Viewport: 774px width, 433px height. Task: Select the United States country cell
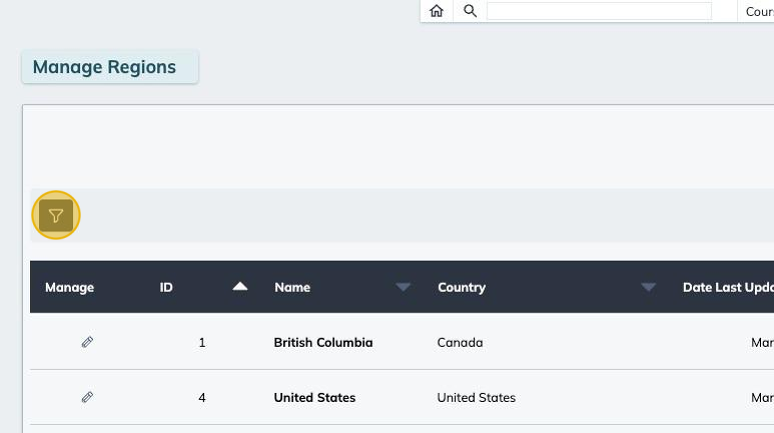[476, 397]
